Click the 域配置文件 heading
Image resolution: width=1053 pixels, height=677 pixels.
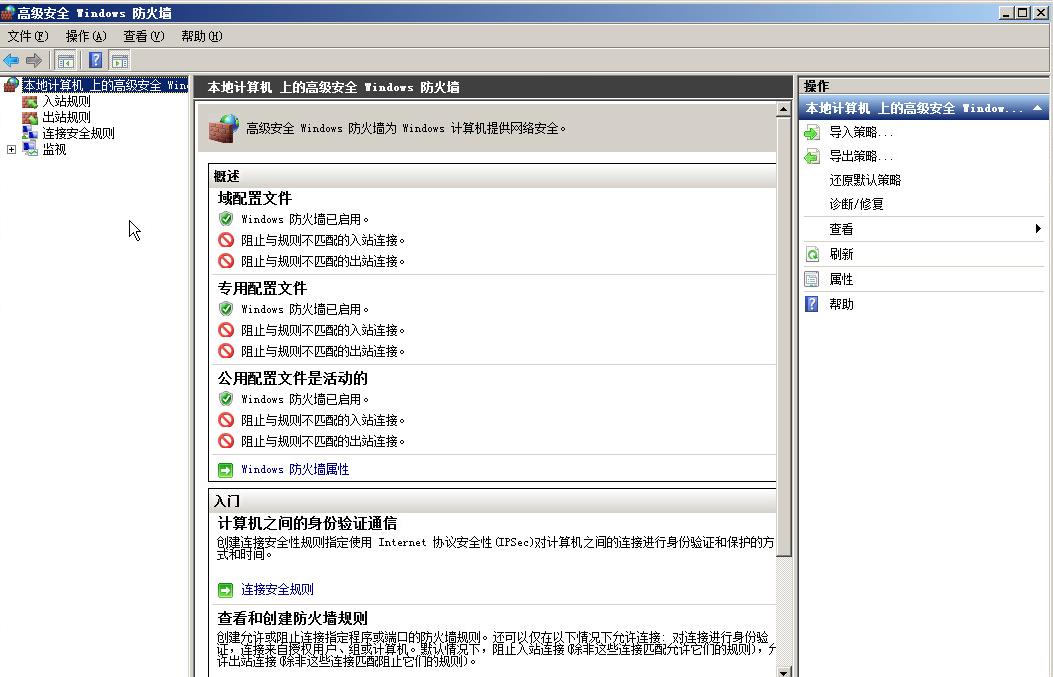pyautogui.click(x=255, y=198)
